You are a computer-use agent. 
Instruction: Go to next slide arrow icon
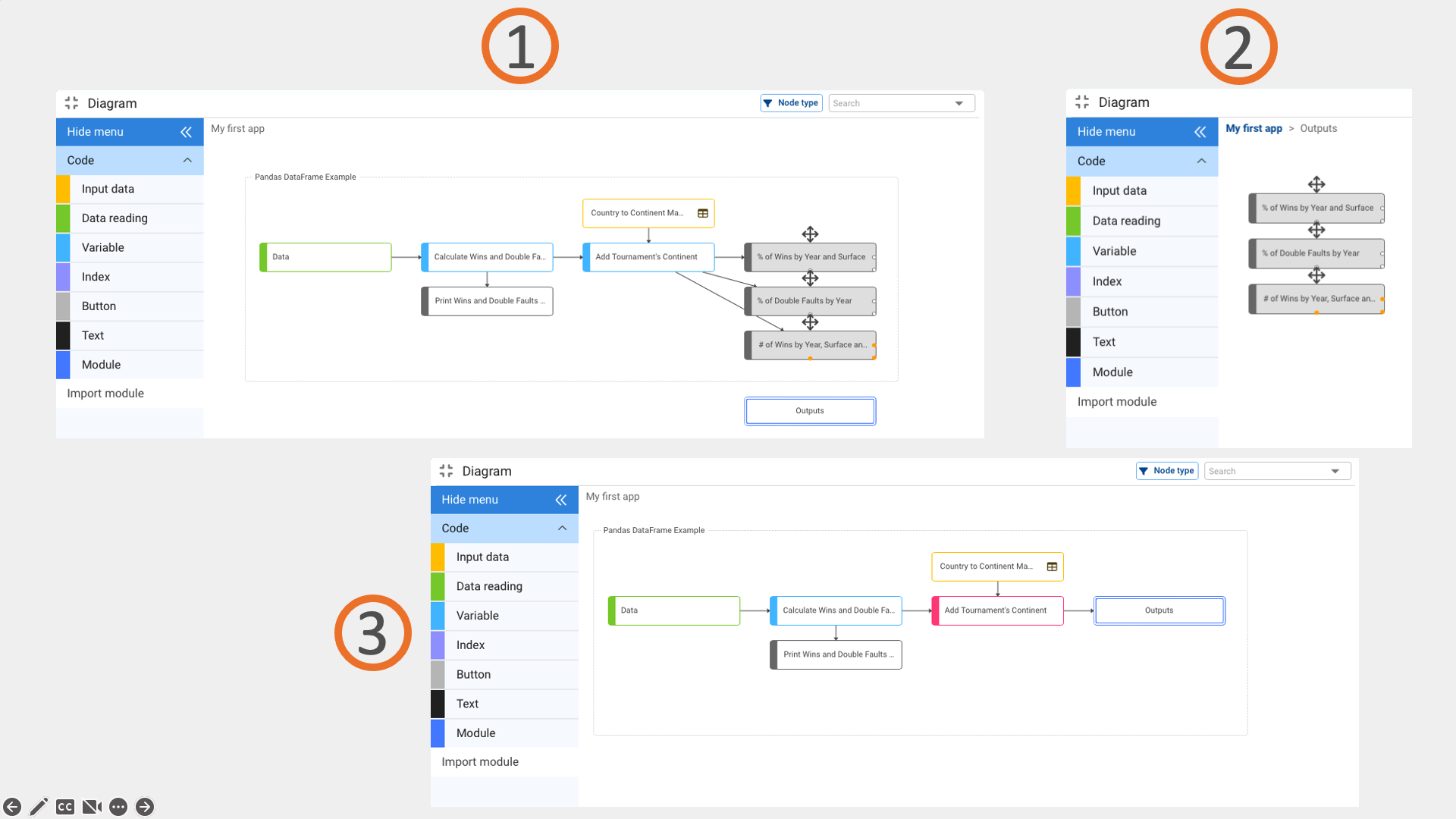point(145,806)
